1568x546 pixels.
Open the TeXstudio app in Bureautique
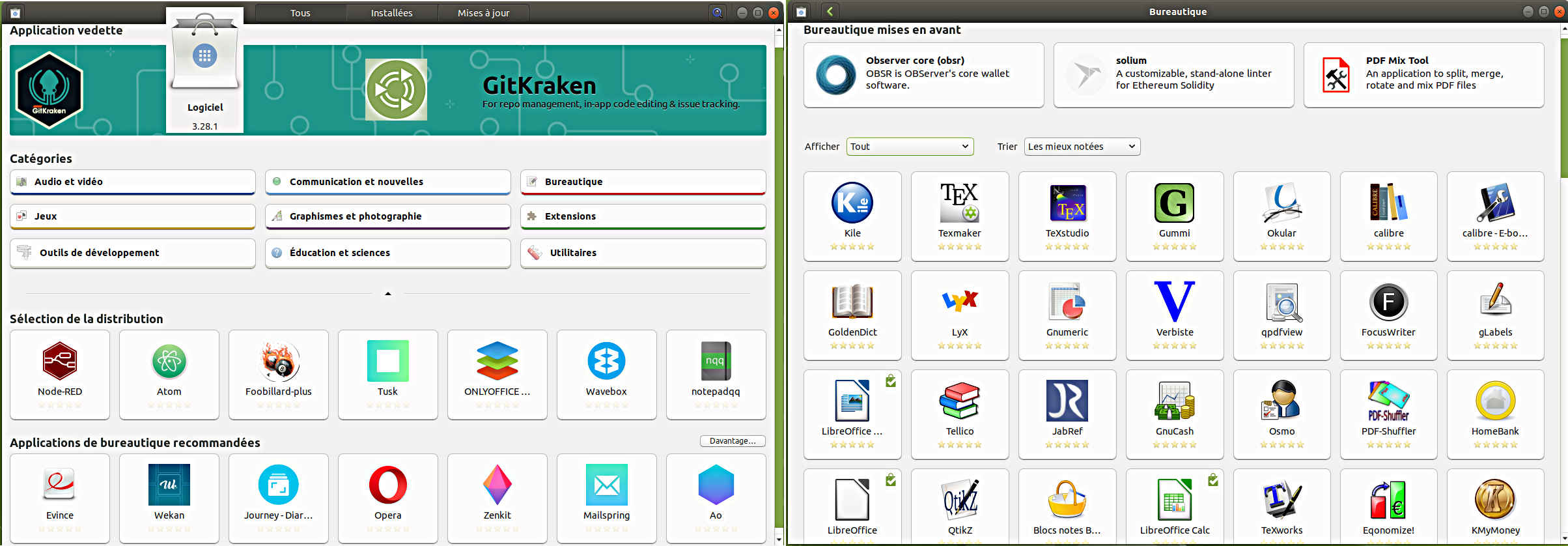point(1067,216)
